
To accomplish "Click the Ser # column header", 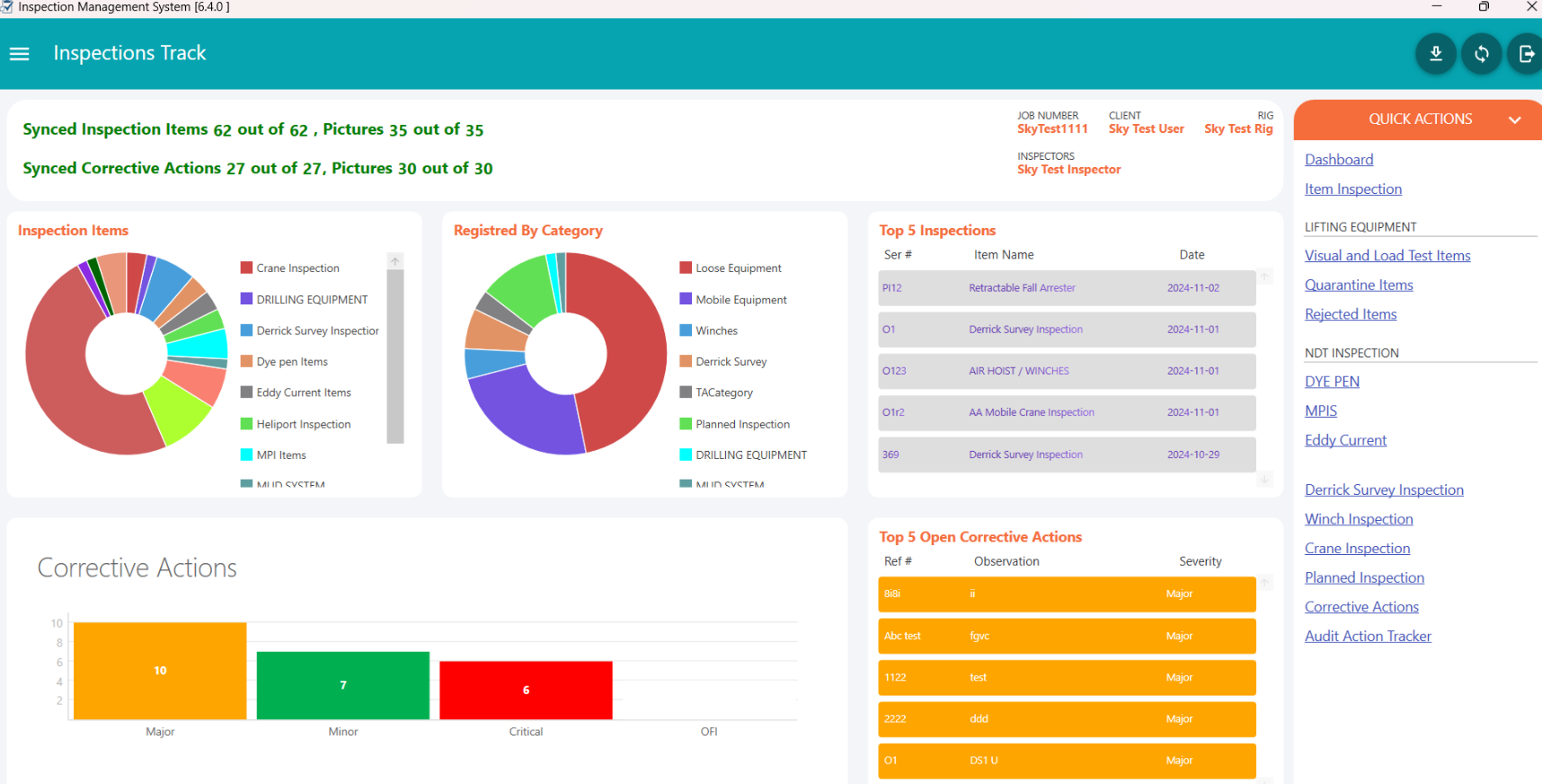I will coord(898,255).
